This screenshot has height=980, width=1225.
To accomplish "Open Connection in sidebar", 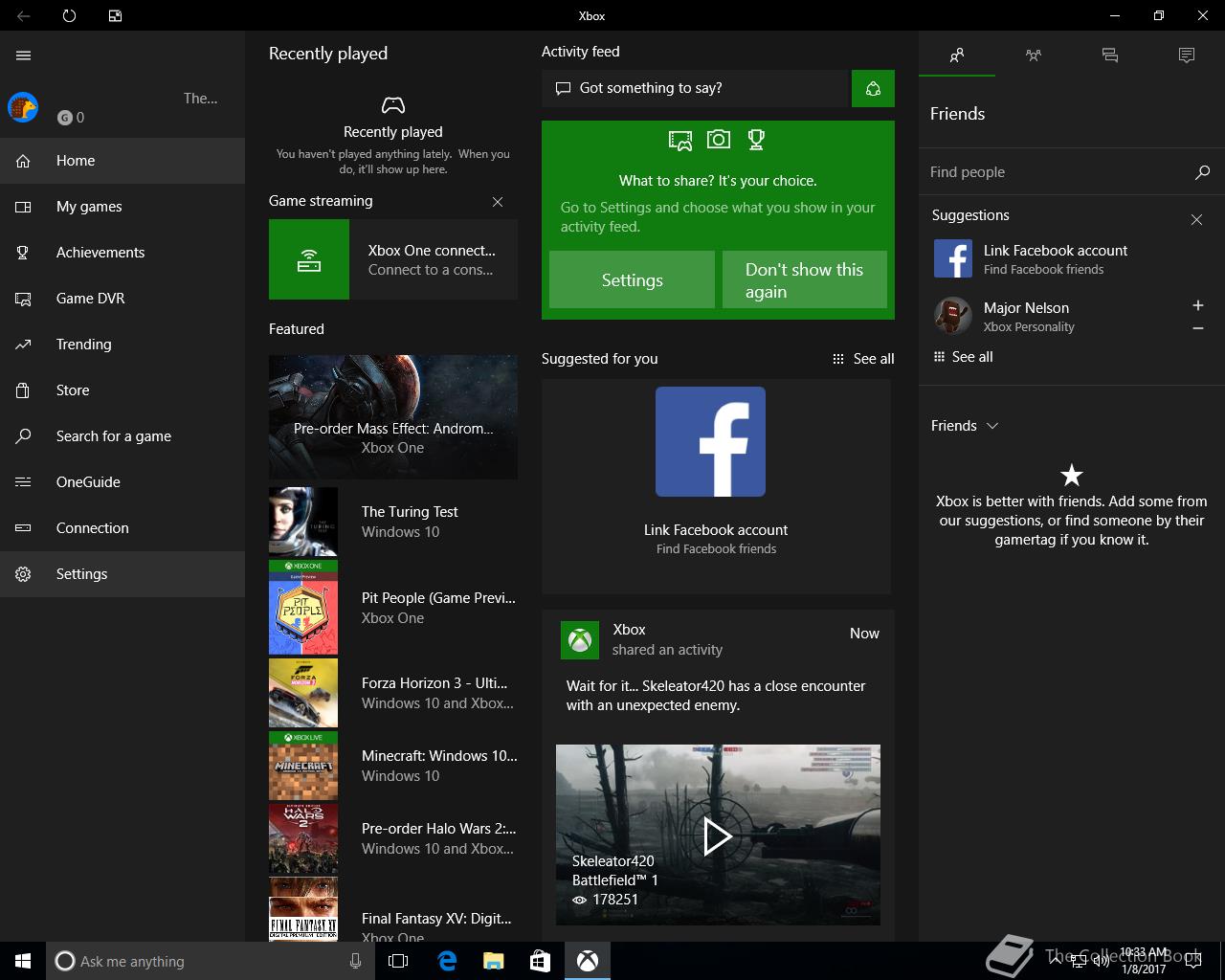I will (x=122, y=528).
